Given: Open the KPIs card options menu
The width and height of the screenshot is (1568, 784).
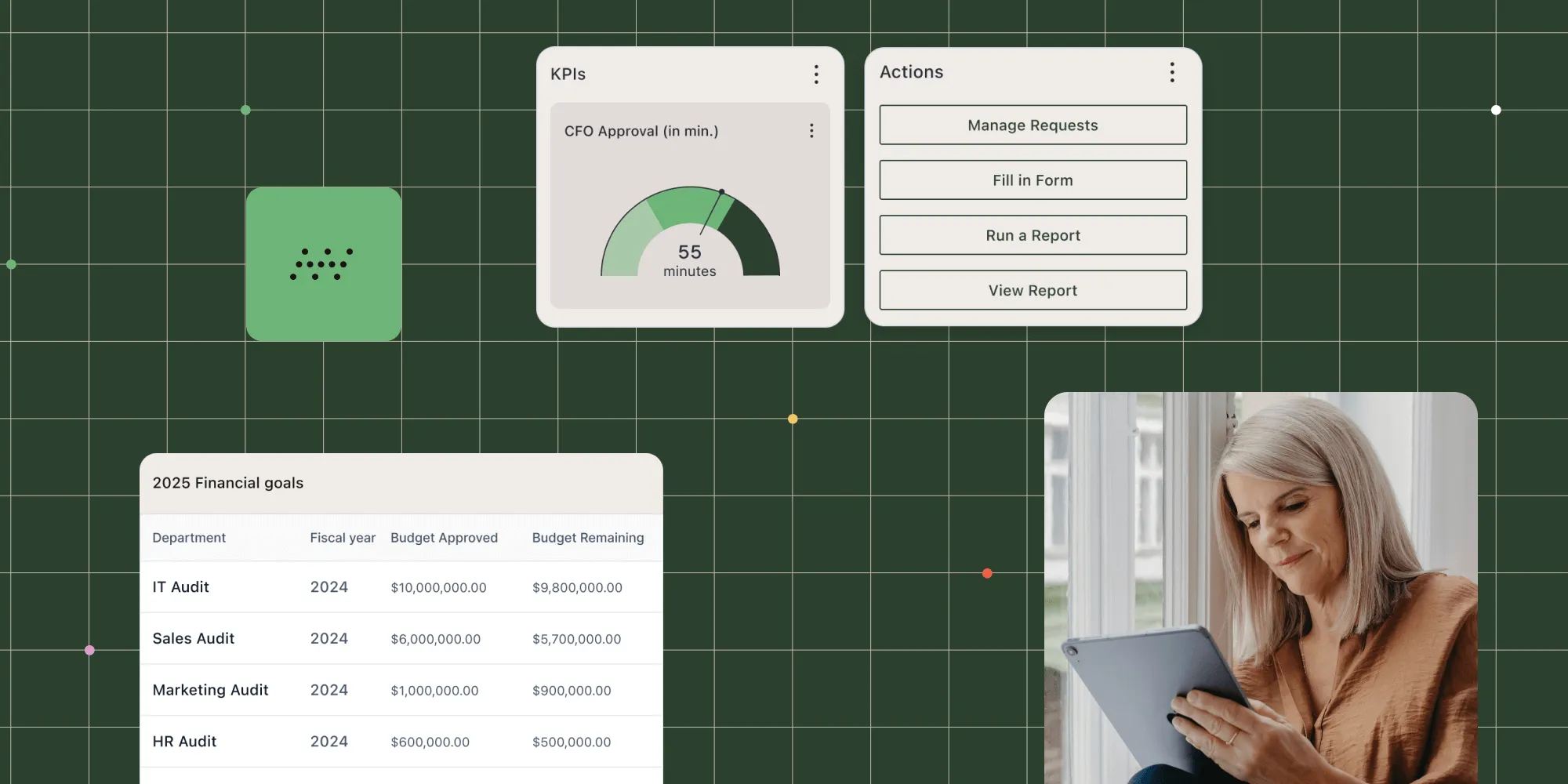Looking at the screenshot, I should click(815, 74).
